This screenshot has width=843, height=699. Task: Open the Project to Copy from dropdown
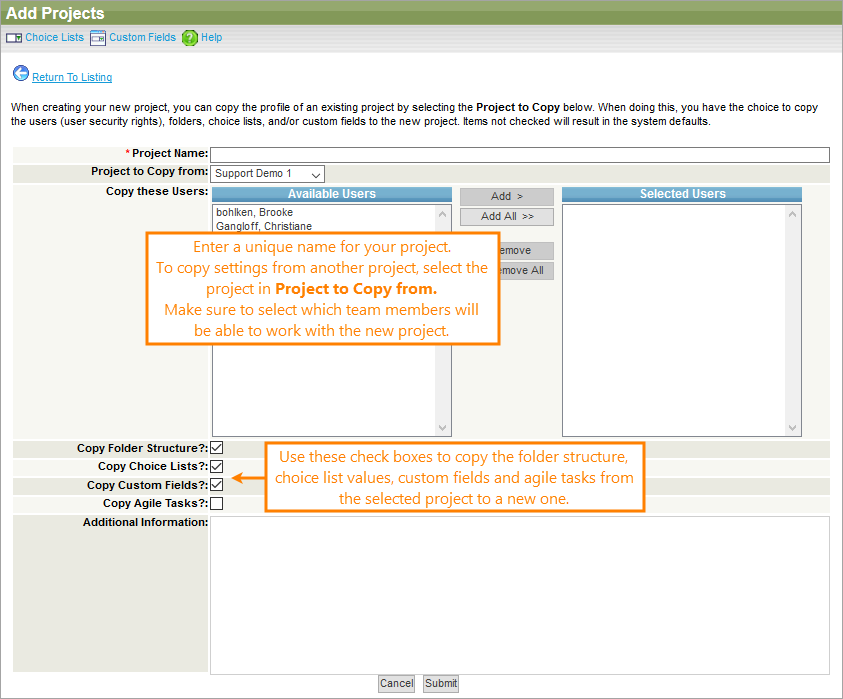pyautogui.click(x=268, y=174)
